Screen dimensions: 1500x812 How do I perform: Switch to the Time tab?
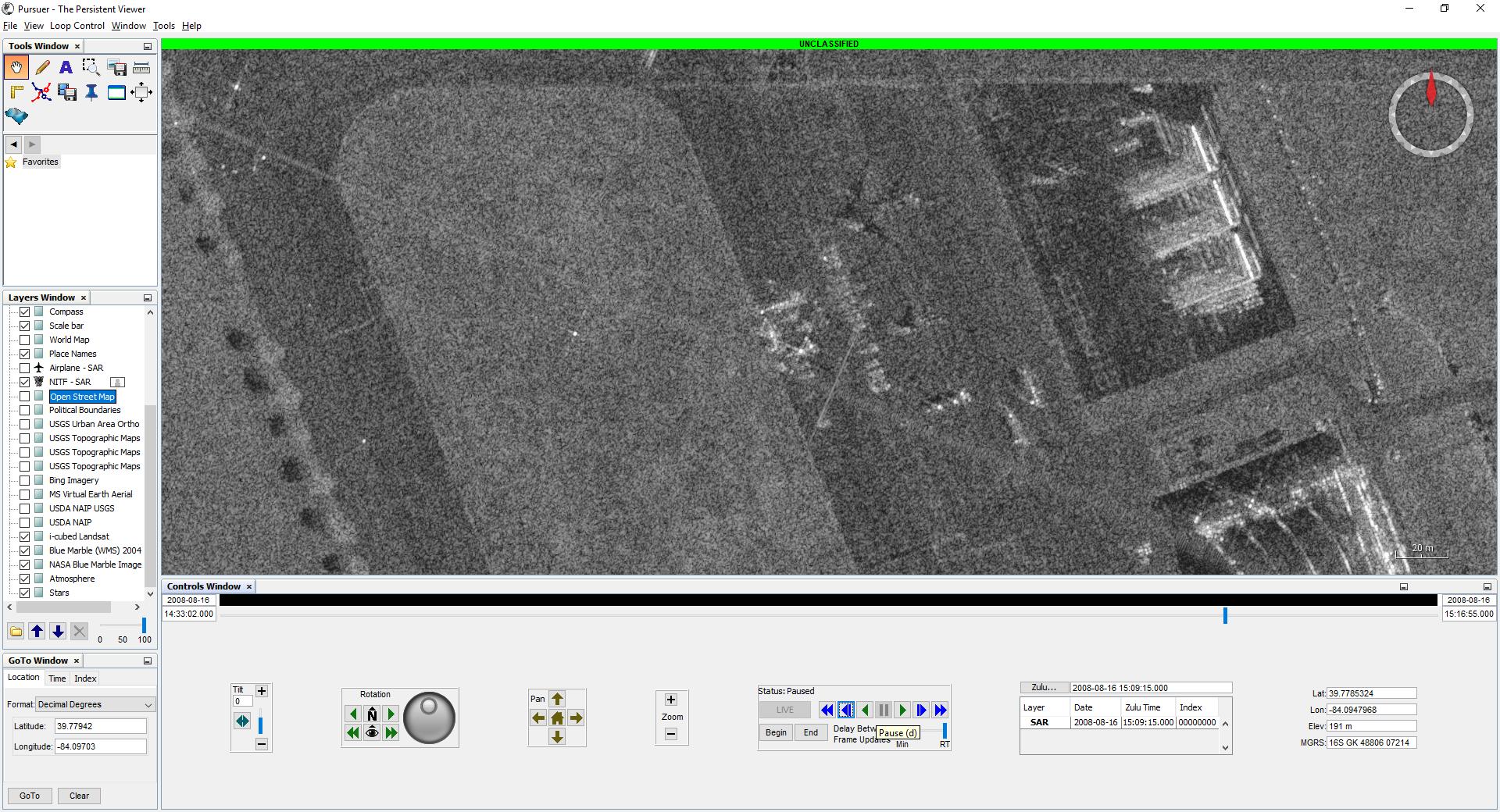[57, 678]
